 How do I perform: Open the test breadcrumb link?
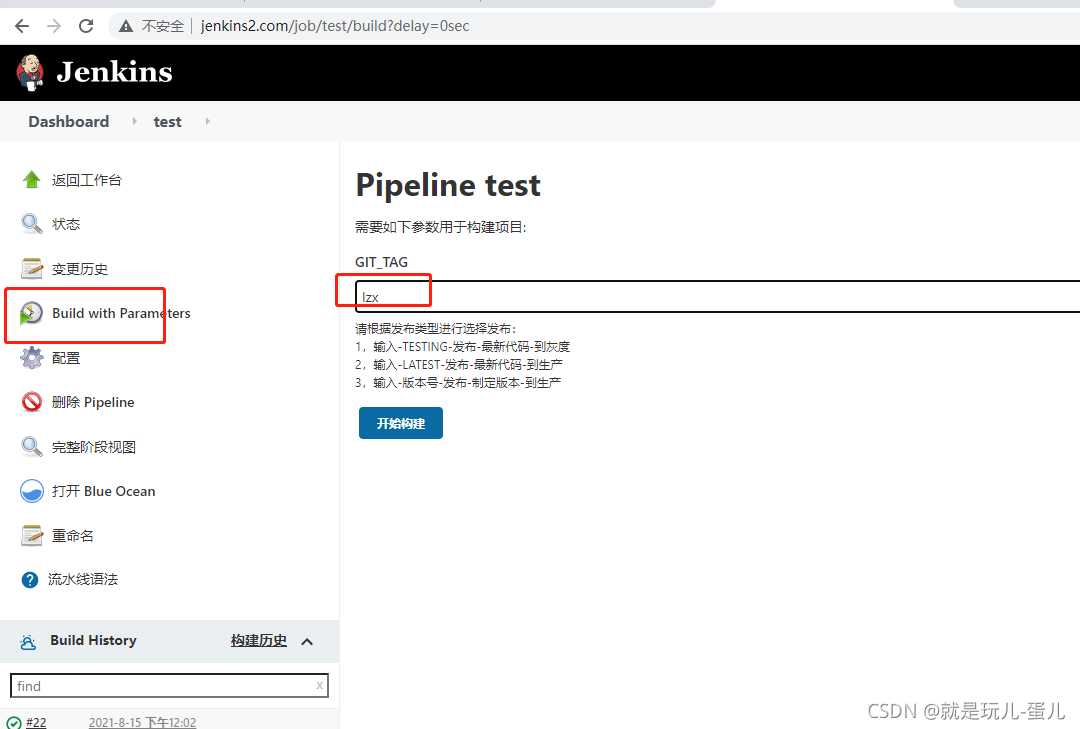pyautogui.click(x=167, y=122)
